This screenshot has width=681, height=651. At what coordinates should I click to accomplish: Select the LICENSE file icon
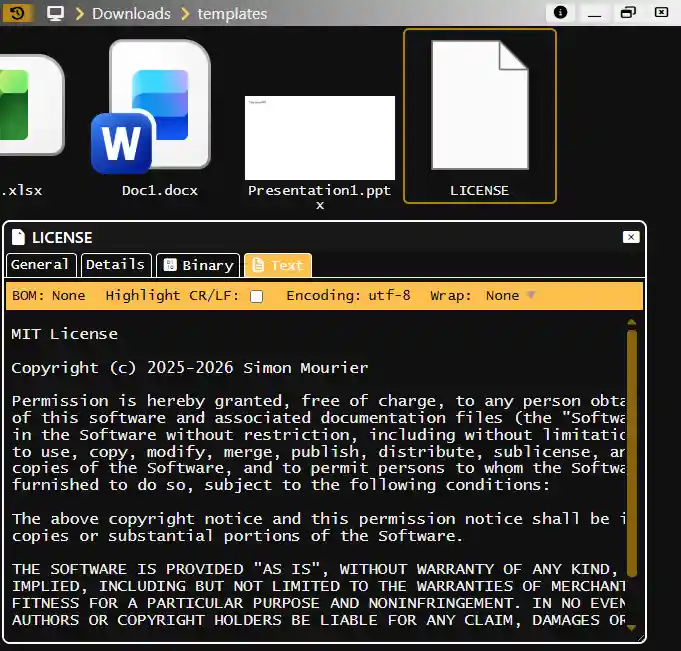tap(480, 105)
